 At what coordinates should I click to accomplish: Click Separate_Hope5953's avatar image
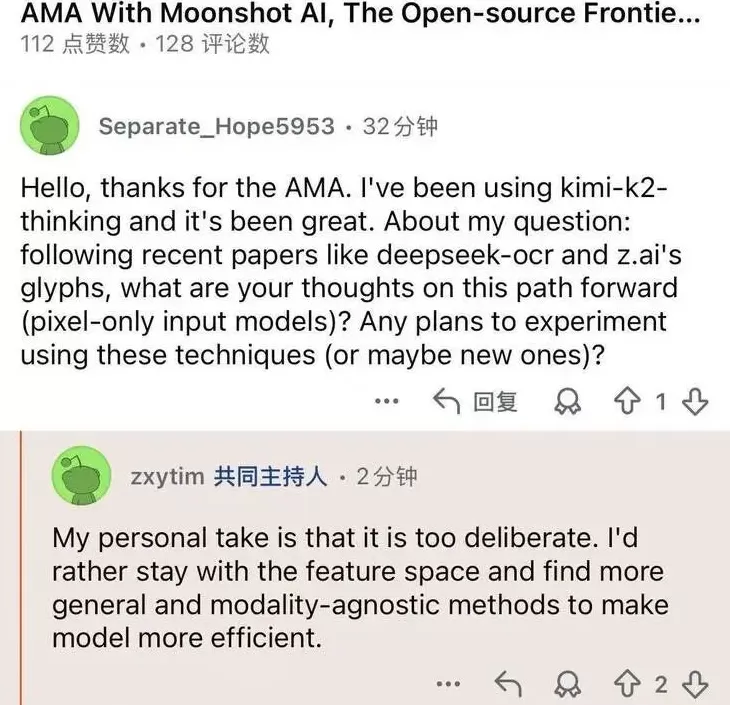50,127
